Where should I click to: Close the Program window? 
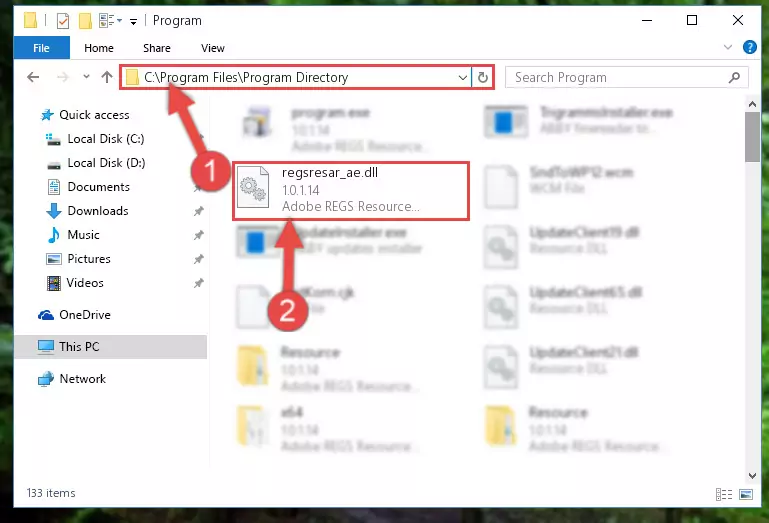point(738,21)
